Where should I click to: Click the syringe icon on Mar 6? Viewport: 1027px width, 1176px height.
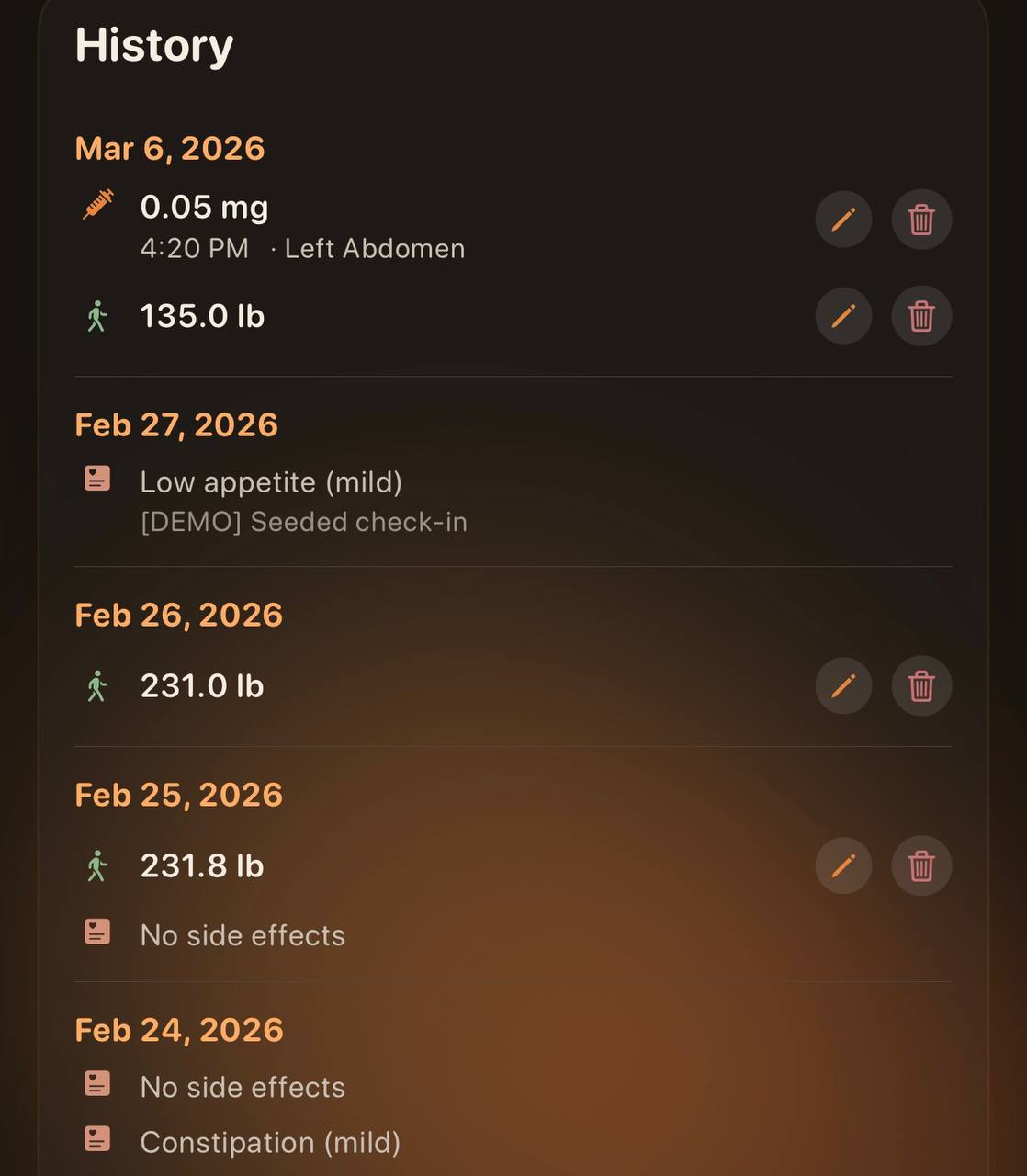pyautogui.click(x=98, y=204)
